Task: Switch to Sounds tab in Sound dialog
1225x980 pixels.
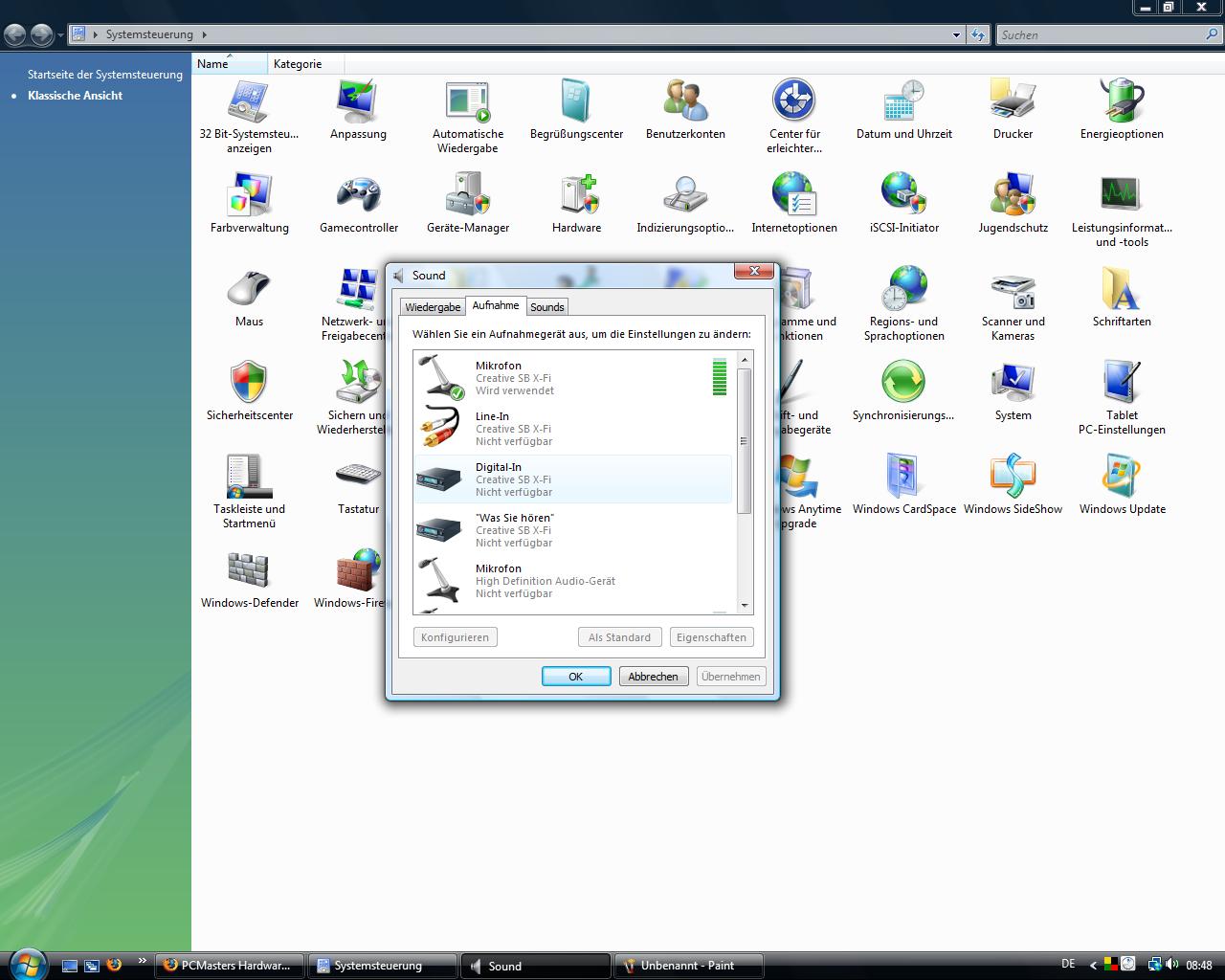Action: pos(547,307)
